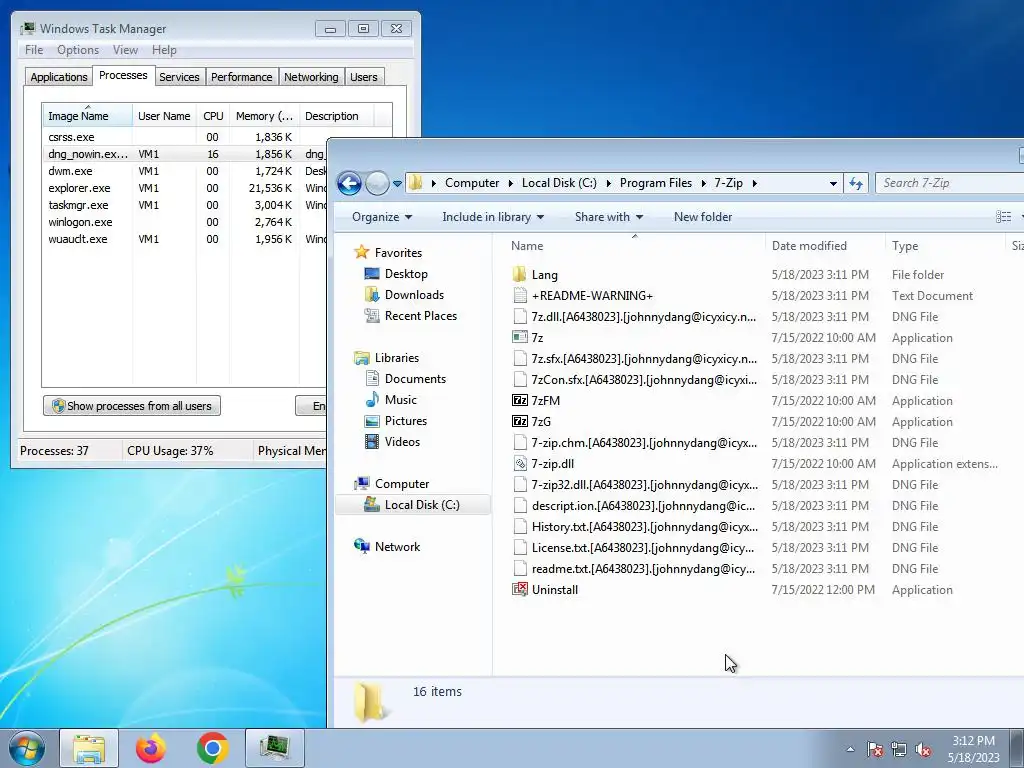Viewport: 1024px width, 768px height.
Task: Select Libraries icon in navigation pane
Action: 361,358
